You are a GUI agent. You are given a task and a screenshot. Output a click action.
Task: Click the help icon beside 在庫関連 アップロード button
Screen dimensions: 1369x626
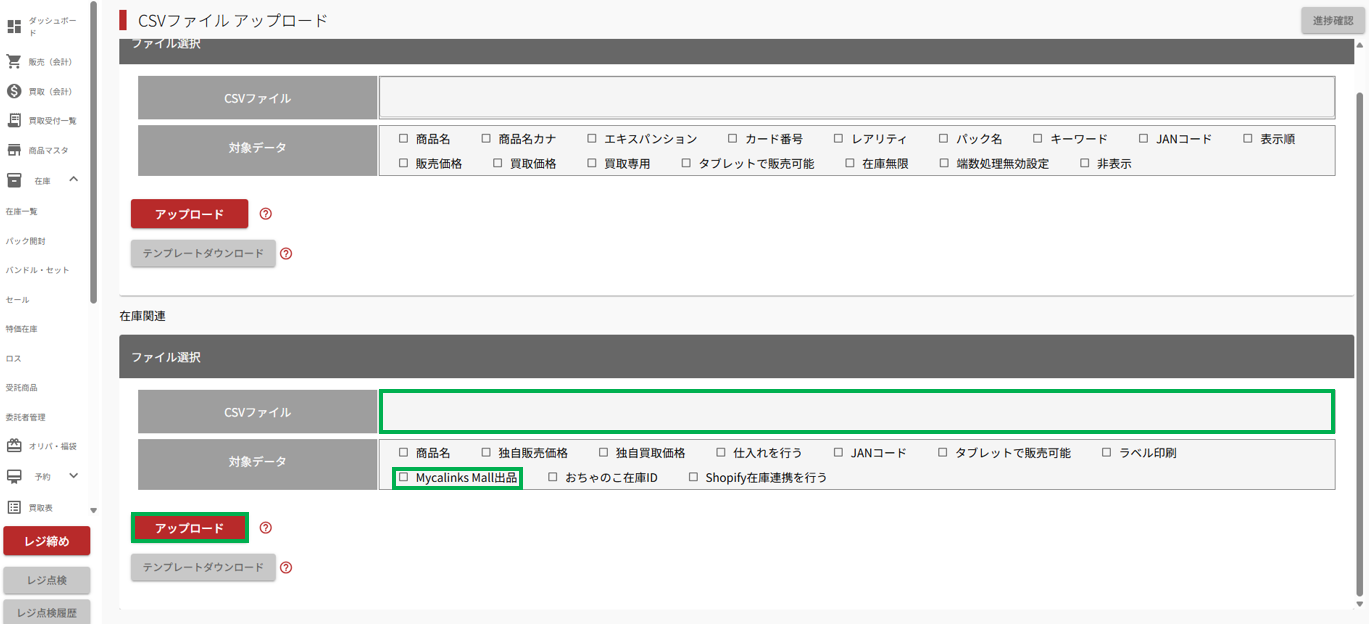pyautogui.click(x=266, y=528)
